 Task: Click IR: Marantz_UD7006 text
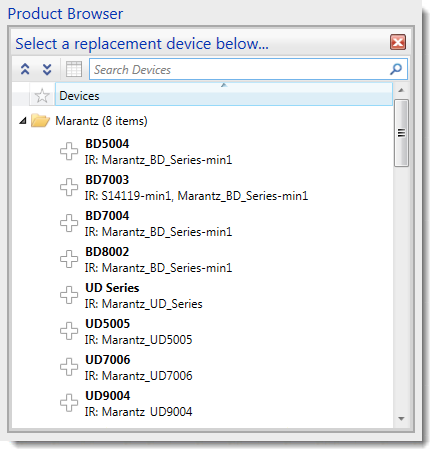click(x=139, y=376)
